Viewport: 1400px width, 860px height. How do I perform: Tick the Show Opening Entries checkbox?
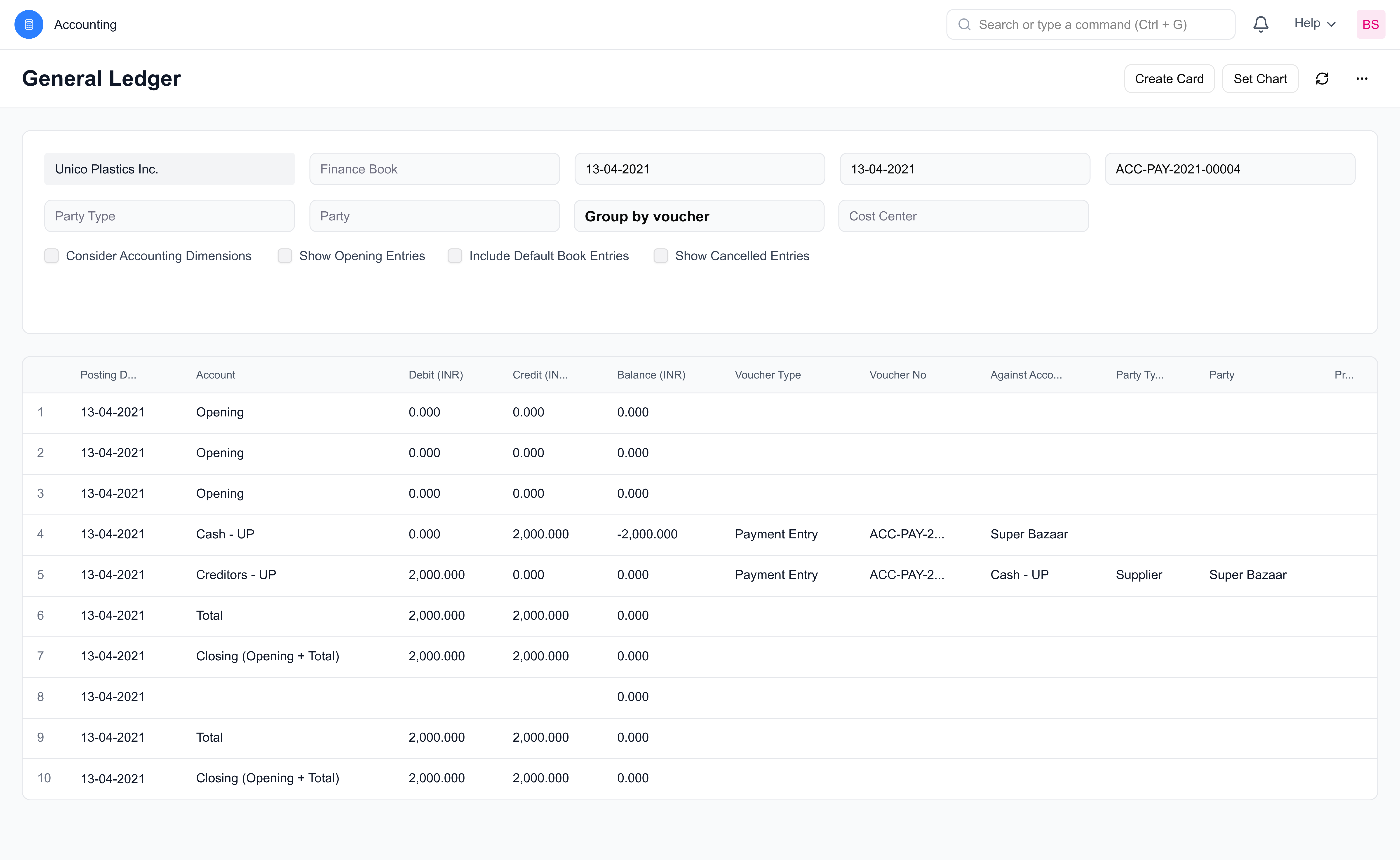[284, 256]
